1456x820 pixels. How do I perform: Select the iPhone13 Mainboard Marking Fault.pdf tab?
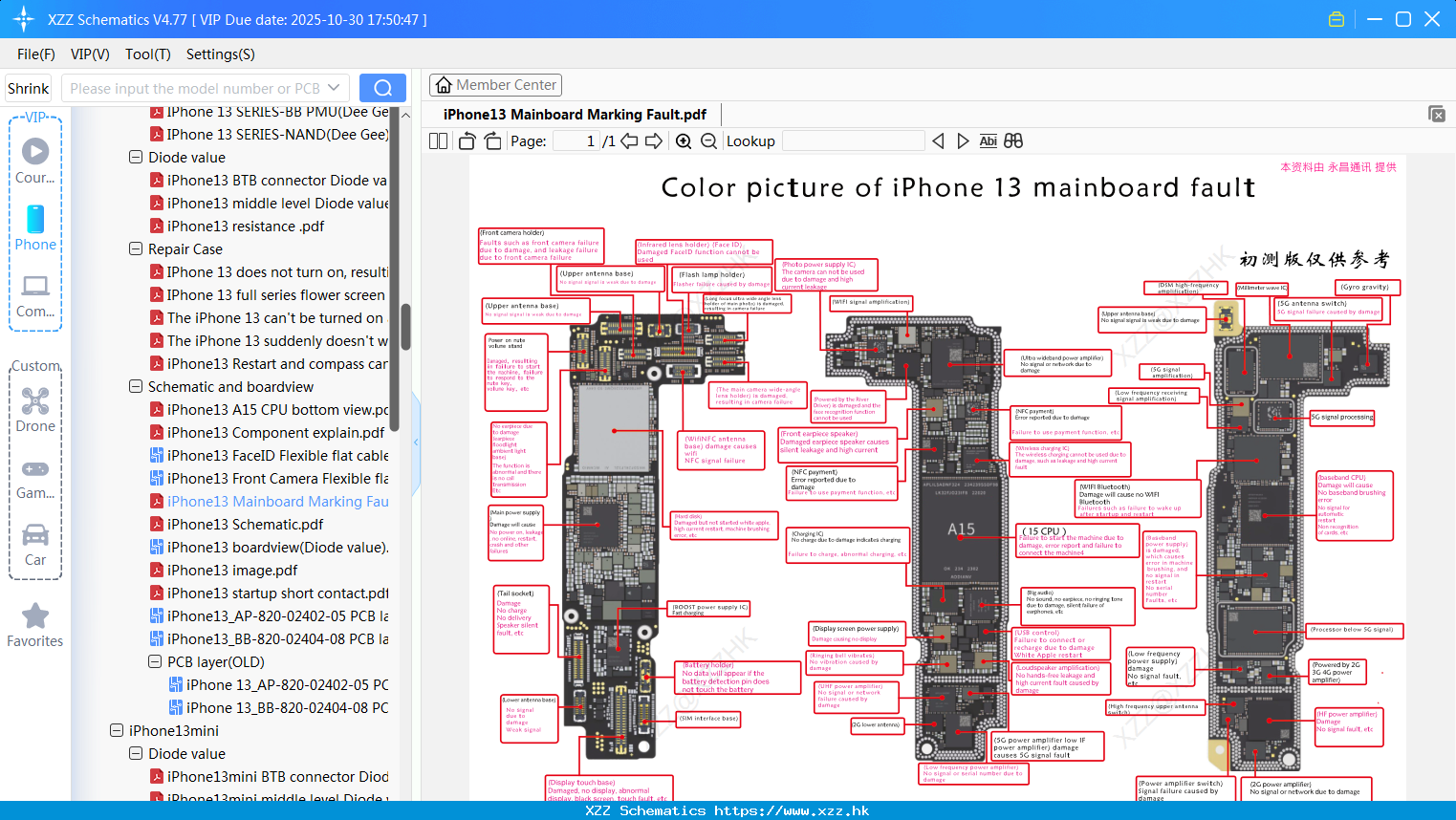click(x=575, y=115)
